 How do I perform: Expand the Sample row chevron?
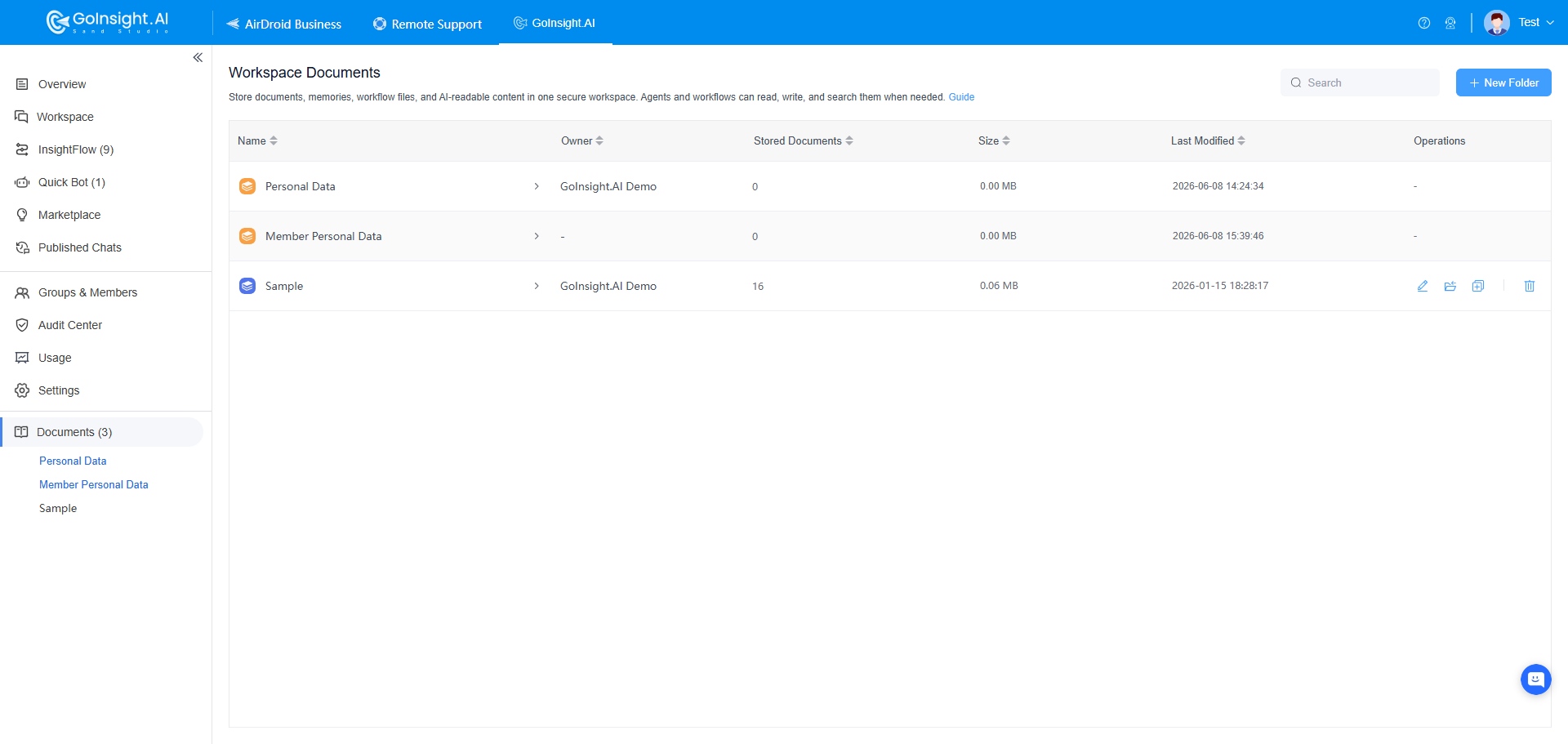click(537, 286)
